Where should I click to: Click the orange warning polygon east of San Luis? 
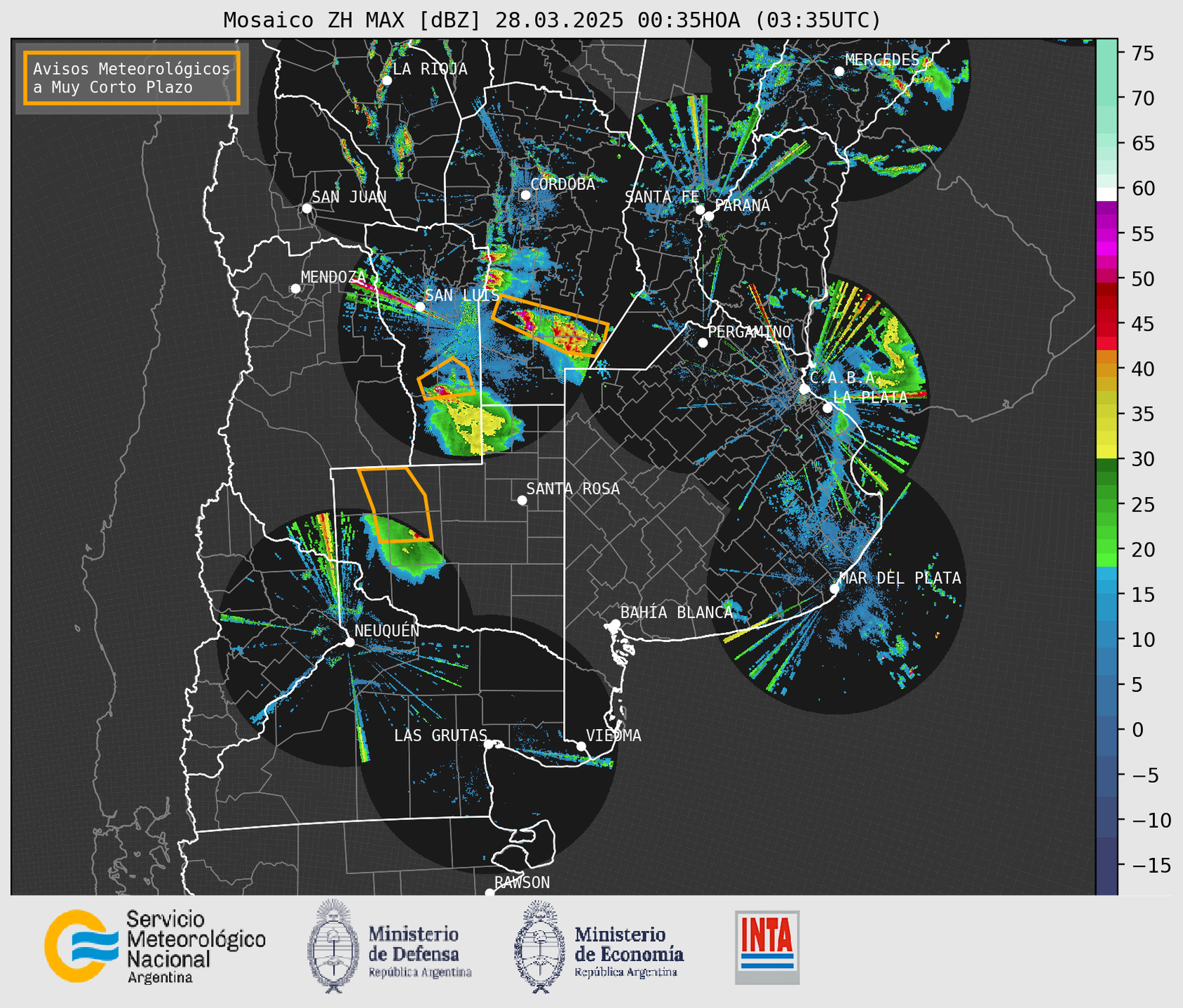tap(549, 327)
